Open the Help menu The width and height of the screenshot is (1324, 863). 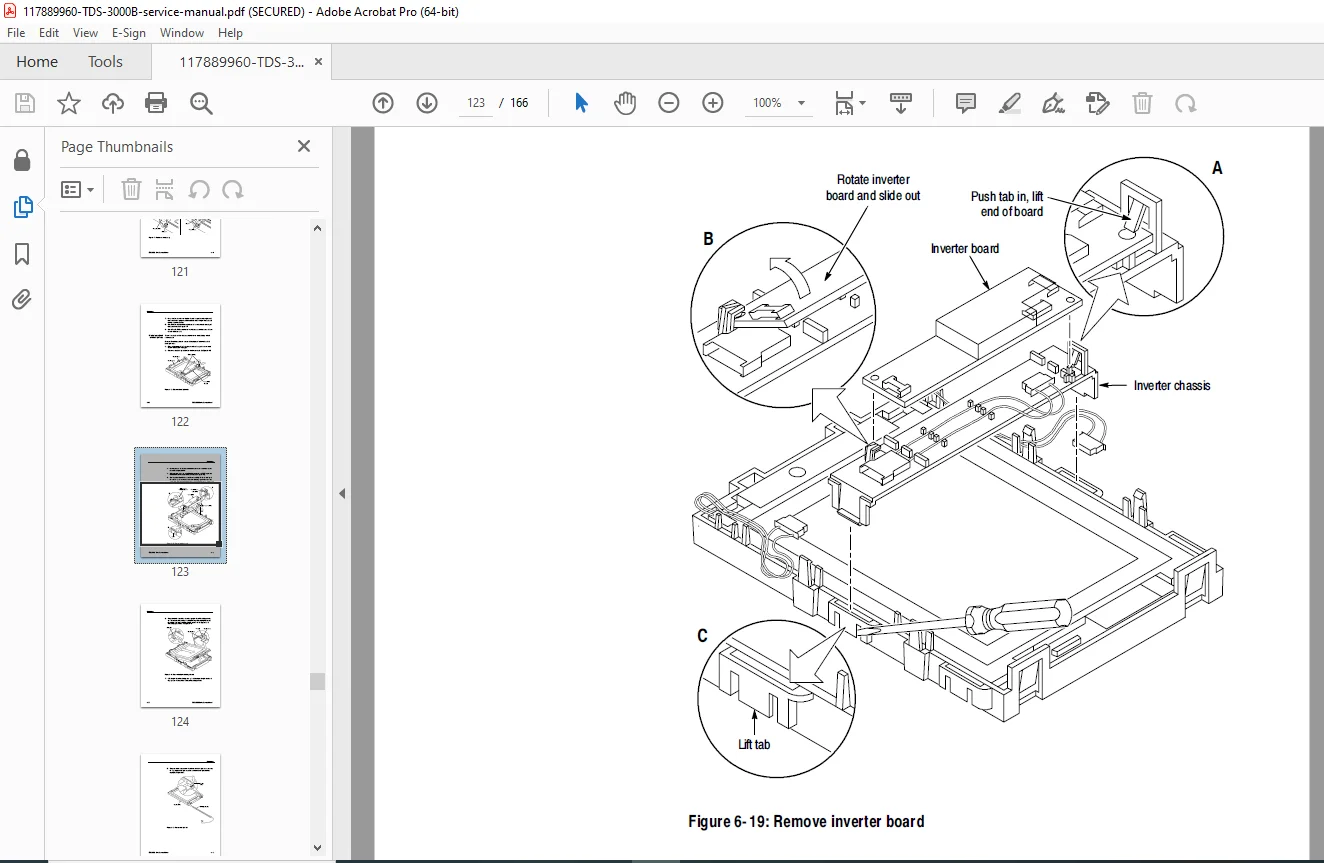[x=231, y=33]
